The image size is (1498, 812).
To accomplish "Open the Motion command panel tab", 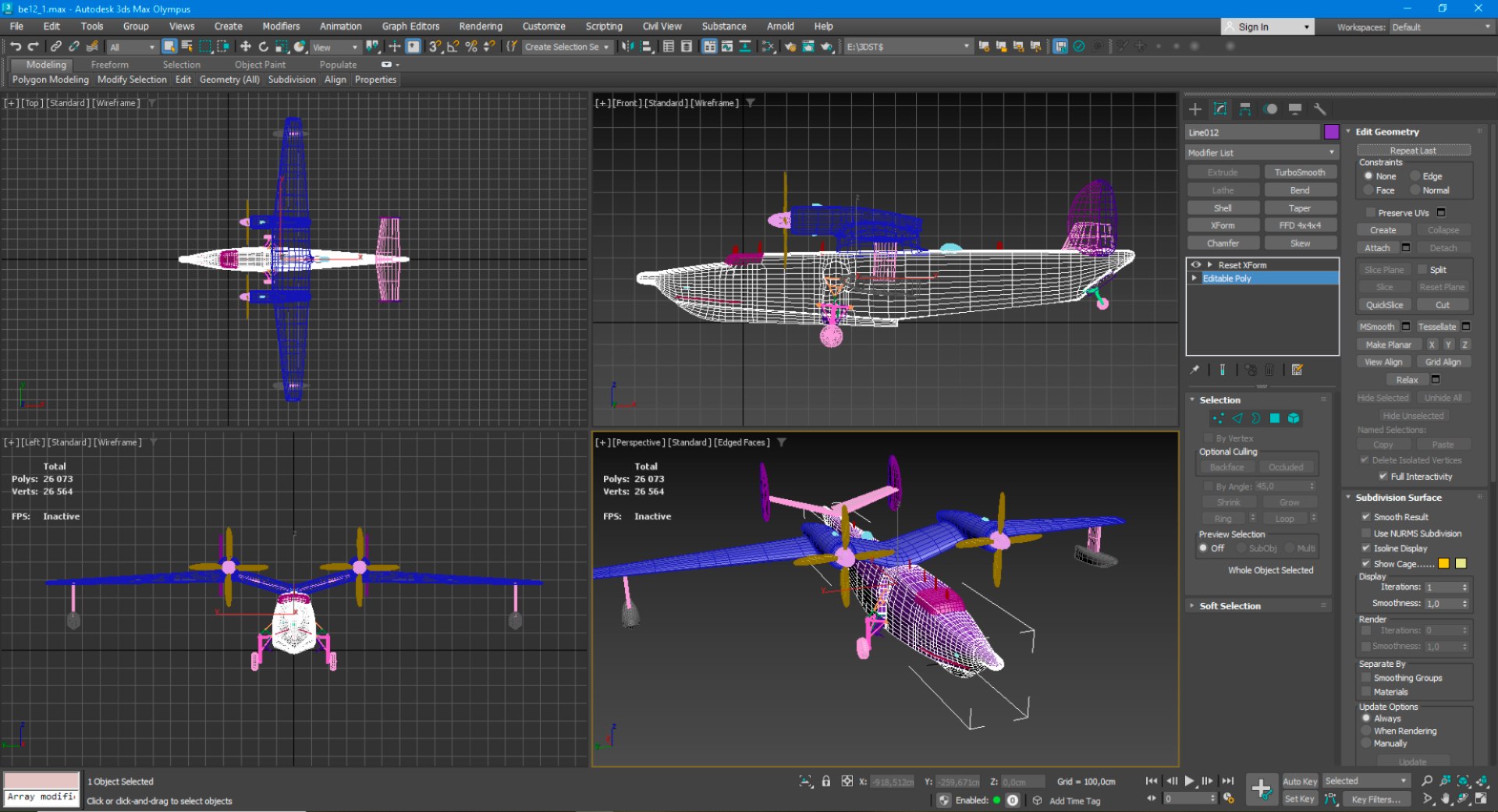I will coord(1270,109).
